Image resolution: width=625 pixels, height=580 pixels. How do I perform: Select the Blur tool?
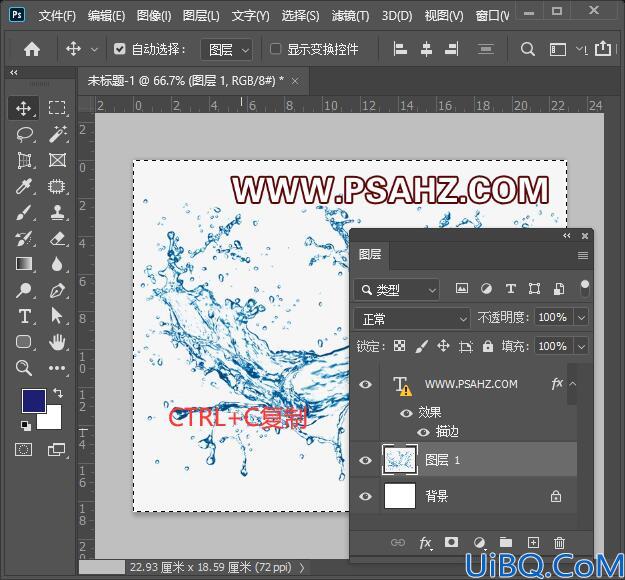(x=57, y=264)
